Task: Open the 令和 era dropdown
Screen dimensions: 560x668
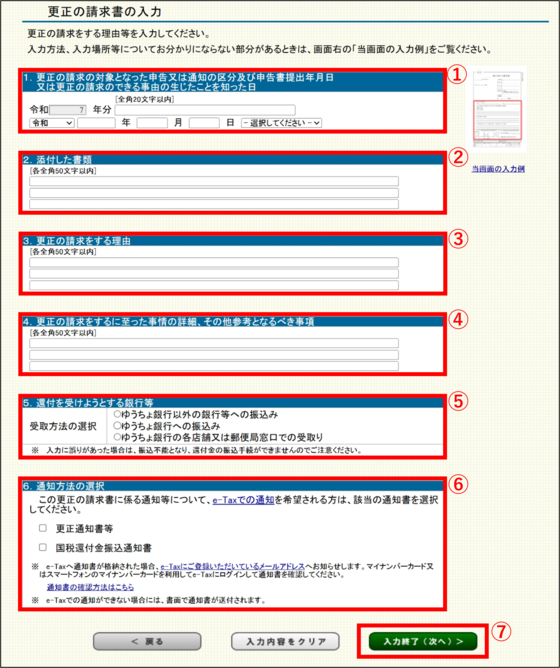Action: tap(52, 123)
